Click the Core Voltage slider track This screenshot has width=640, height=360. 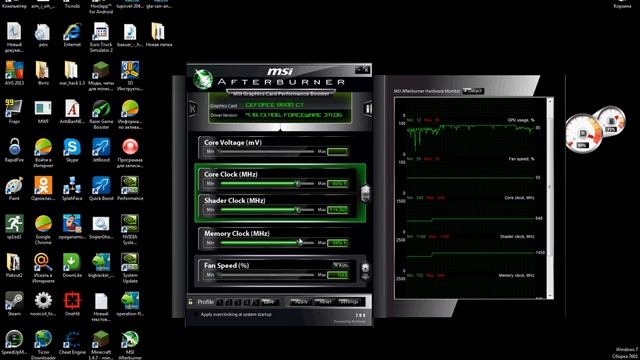click(267, 152)
